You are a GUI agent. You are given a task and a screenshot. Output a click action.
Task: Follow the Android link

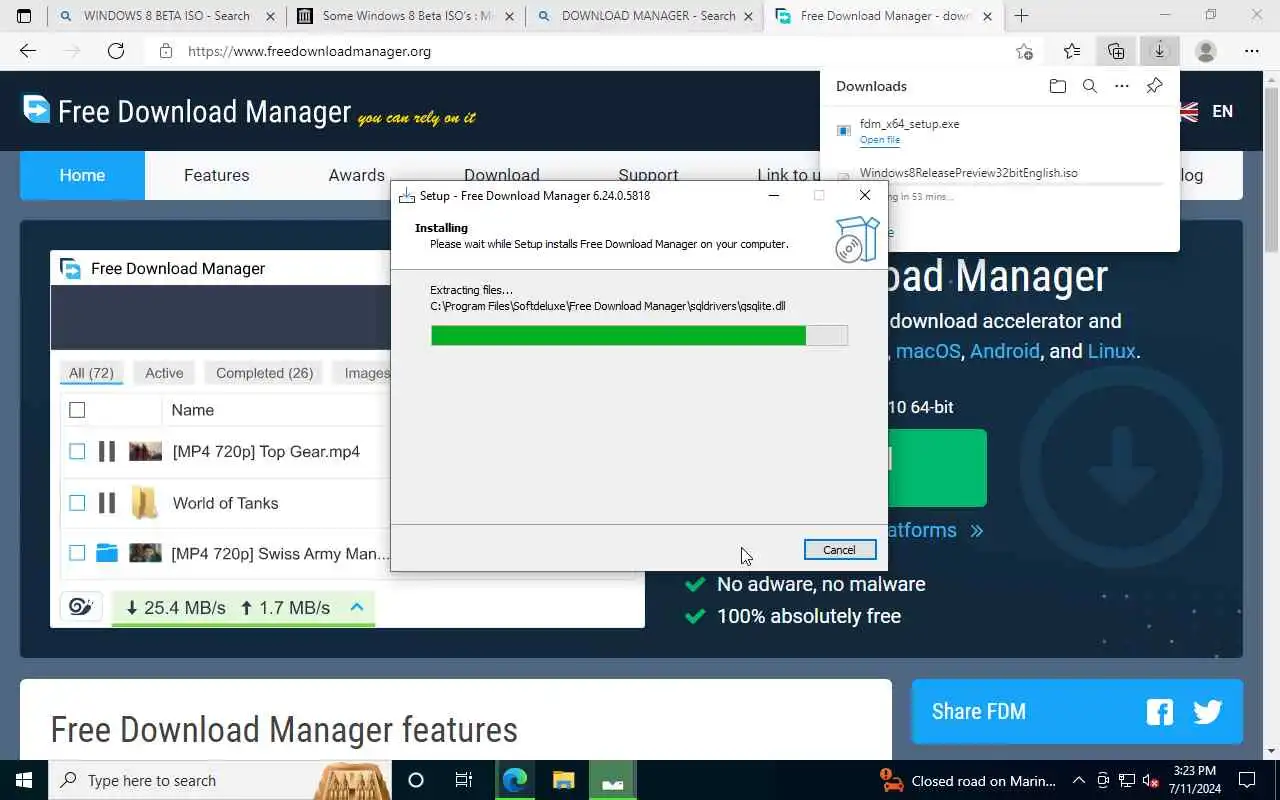1005,351
